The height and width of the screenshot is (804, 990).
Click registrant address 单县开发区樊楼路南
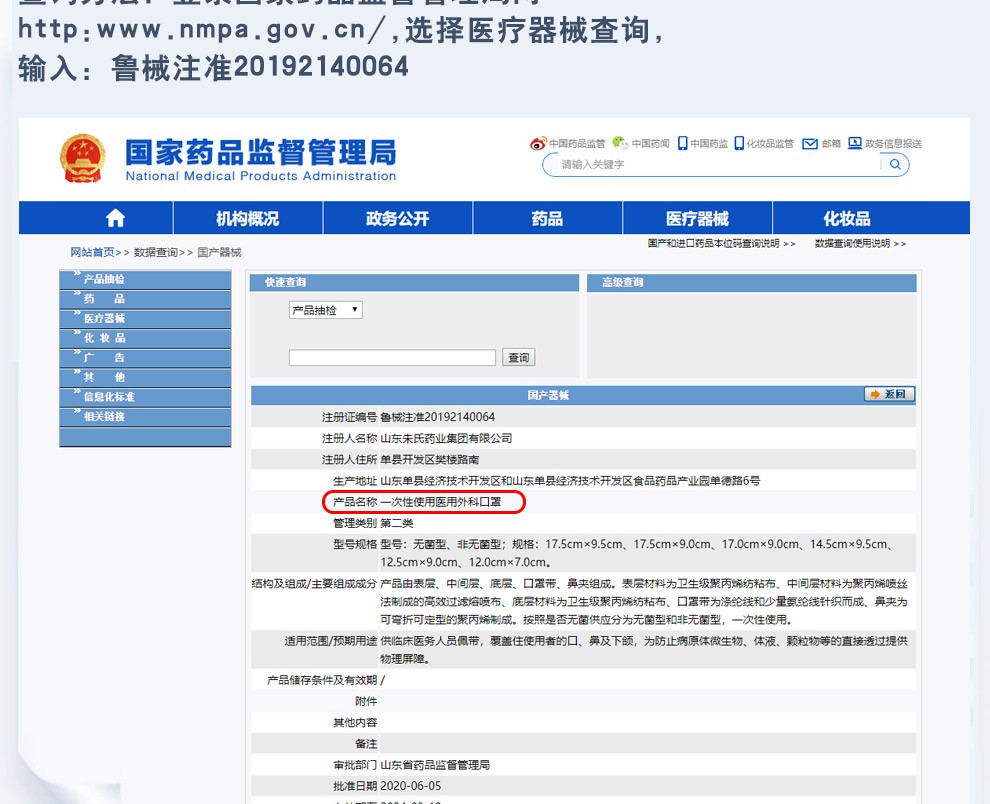(429, 459)
